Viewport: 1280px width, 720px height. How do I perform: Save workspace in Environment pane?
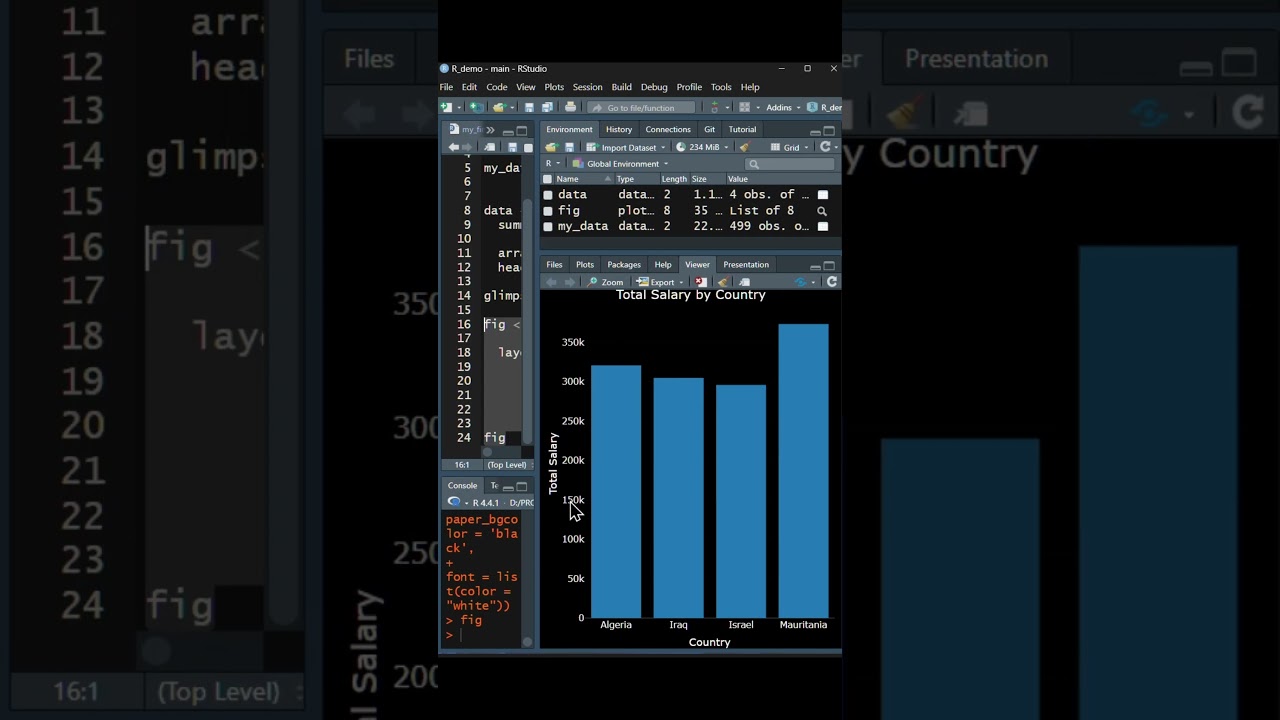tap(569, 147)
